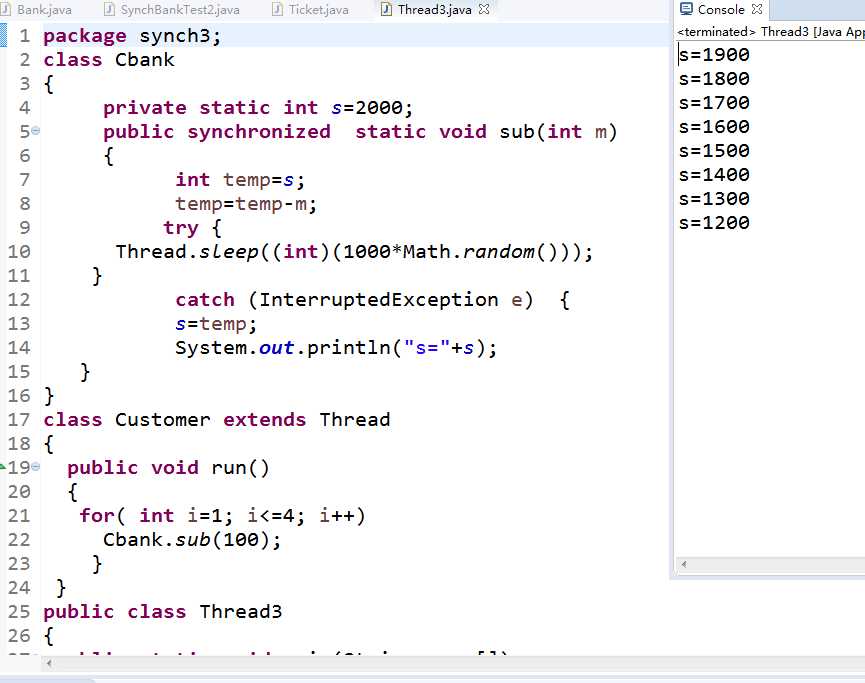This screenshot has height=683, width=865.
Task: Collapse the sub method fold at line 5
Action: [x=36, y=131]
